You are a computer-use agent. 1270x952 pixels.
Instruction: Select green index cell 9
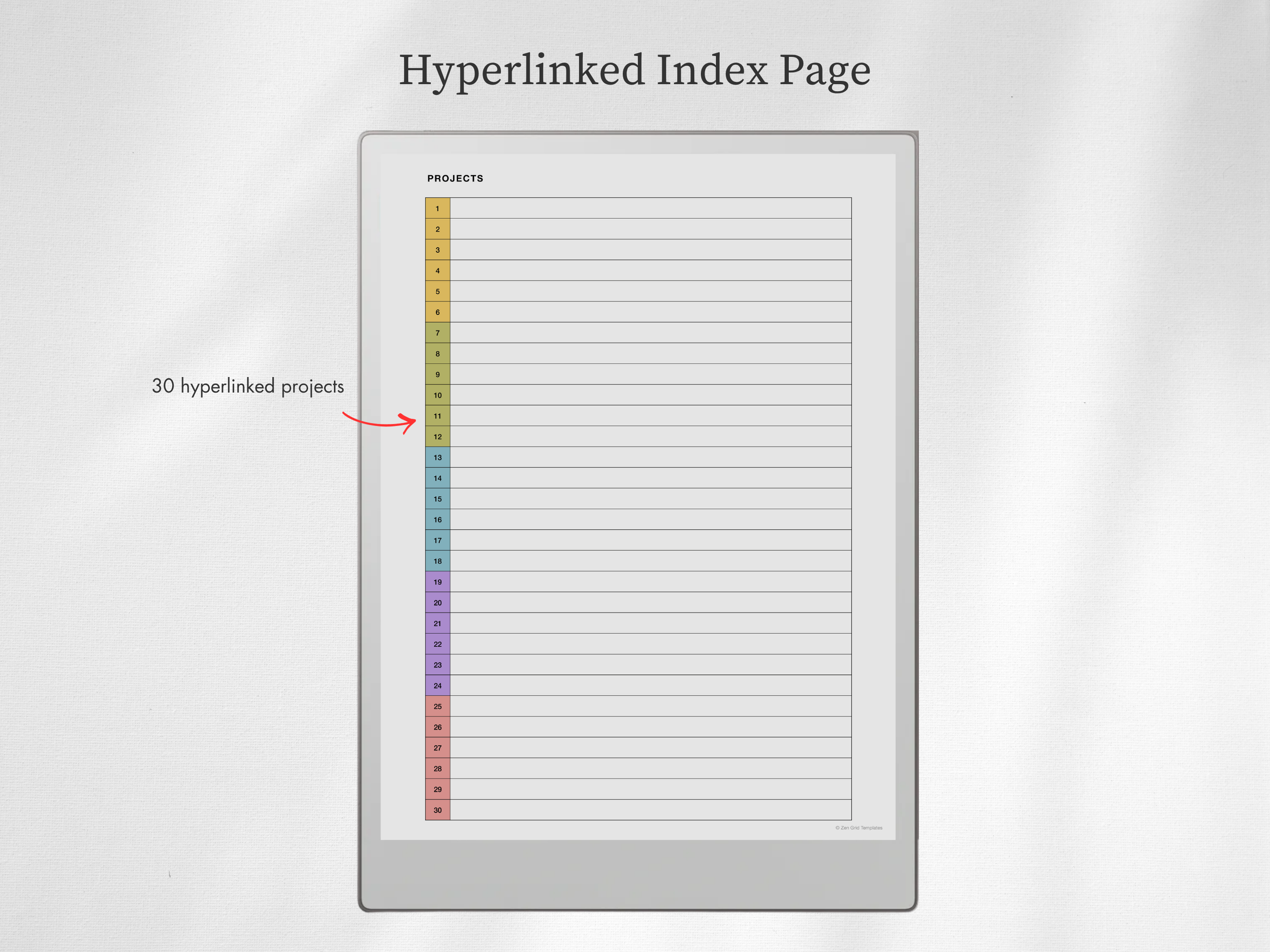[437, 374]
